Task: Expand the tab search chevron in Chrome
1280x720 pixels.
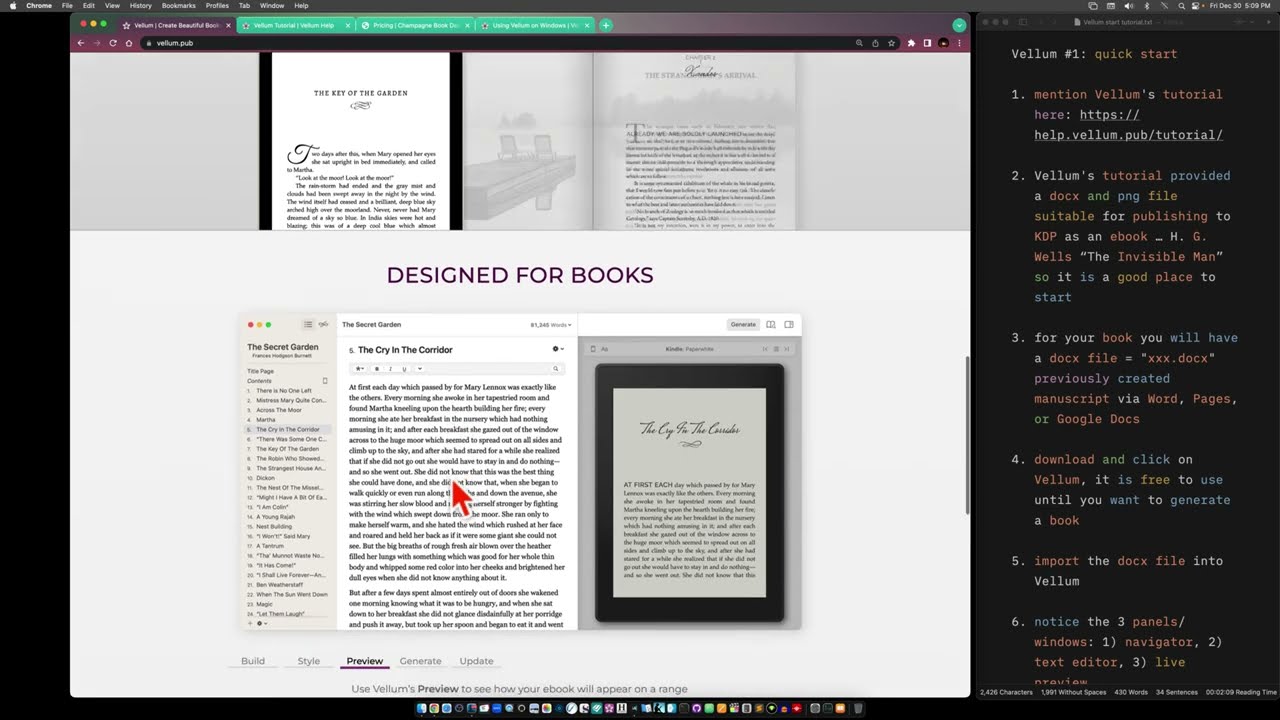Action: coord(959,25)
